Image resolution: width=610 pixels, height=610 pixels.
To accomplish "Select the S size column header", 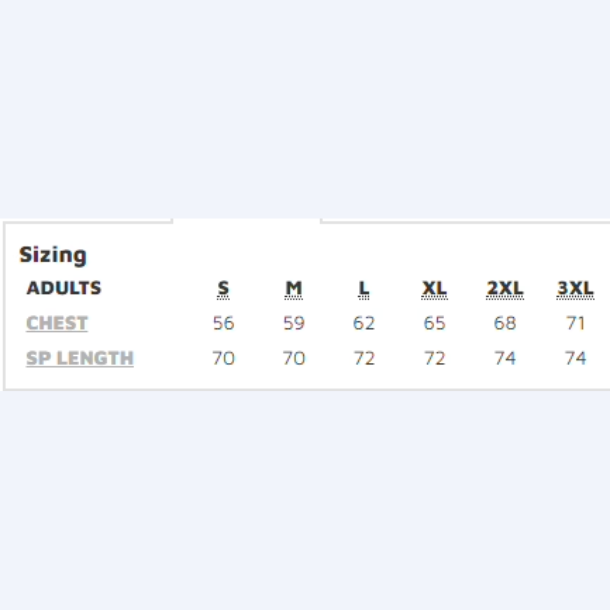I will [223, 289].
